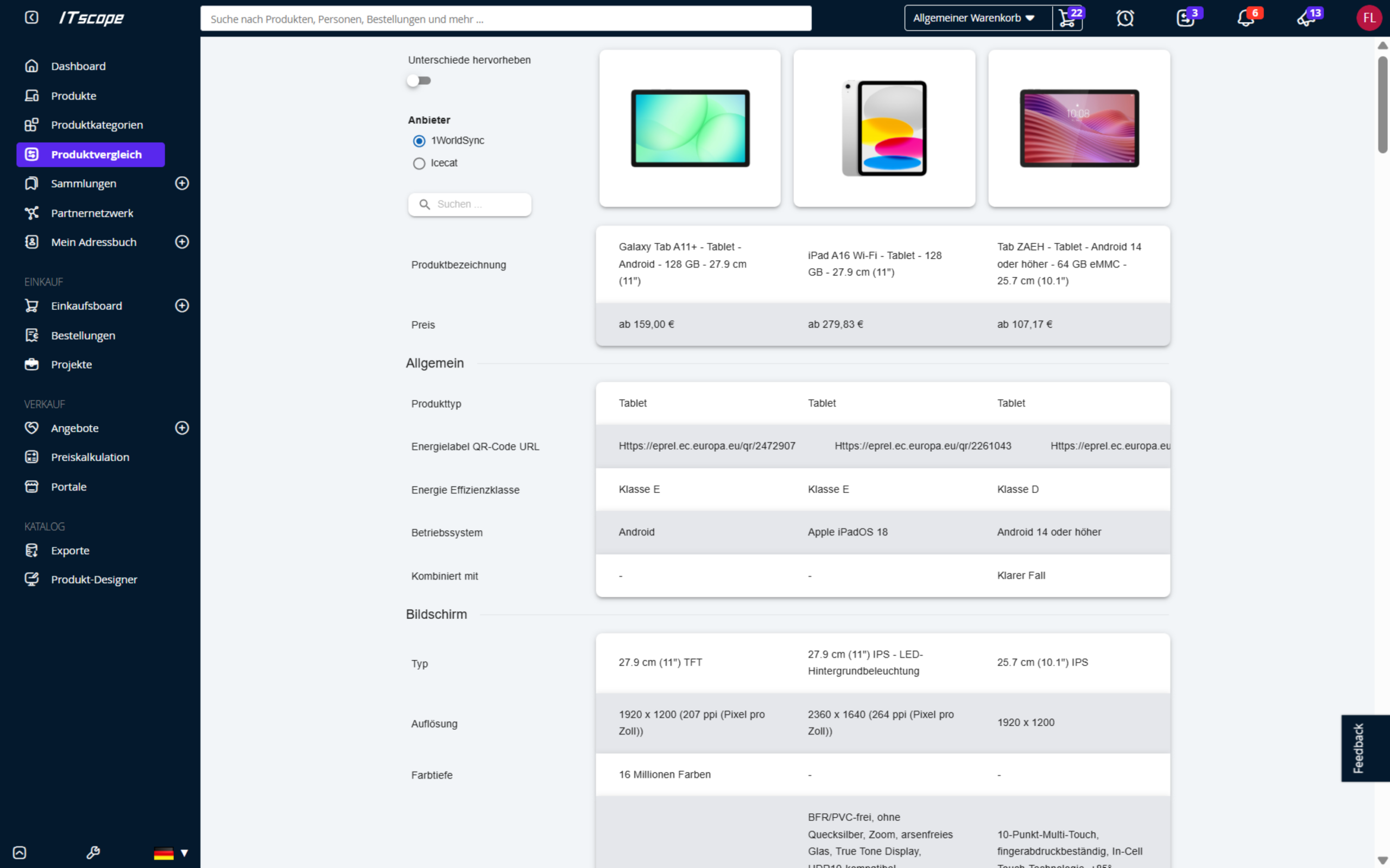Click the iPad A16 product thumbnail
Screen dimensions: 1390x868
(883, 128)
